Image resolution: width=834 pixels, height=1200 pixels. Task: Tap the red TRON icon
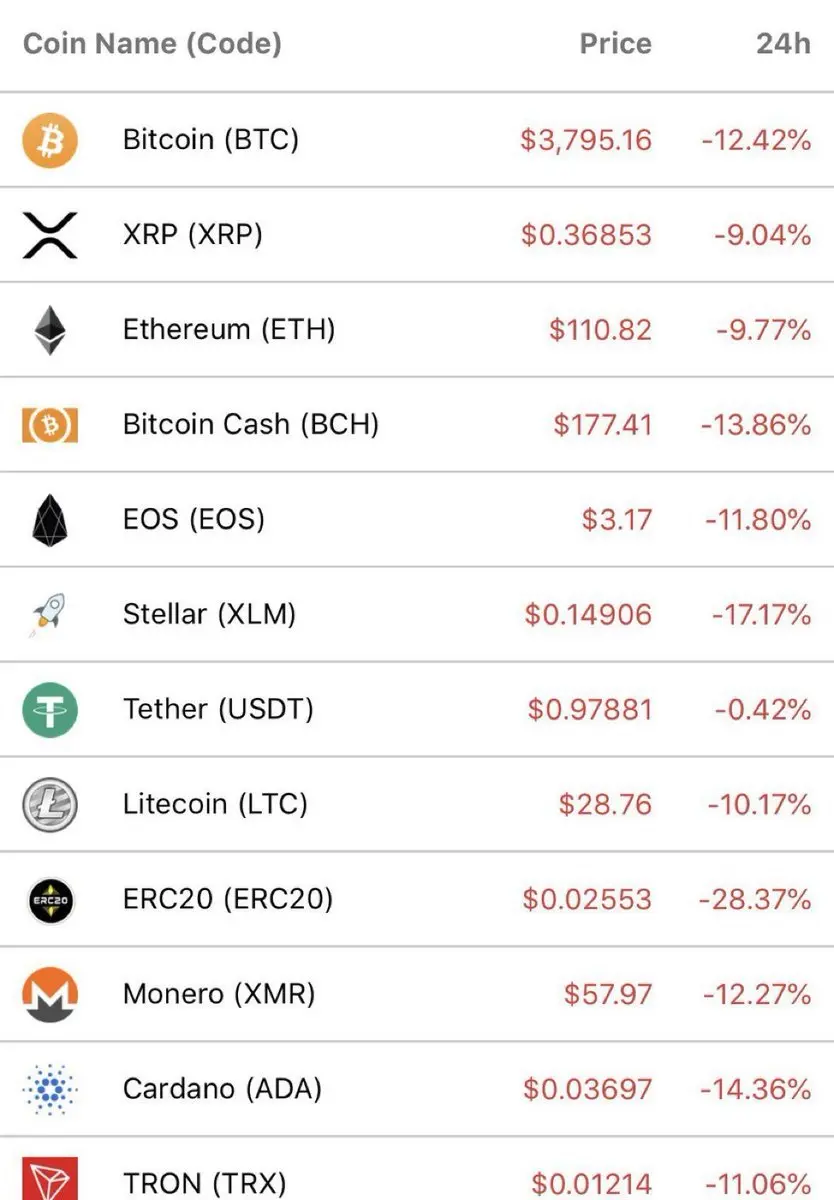[49, 1180]
